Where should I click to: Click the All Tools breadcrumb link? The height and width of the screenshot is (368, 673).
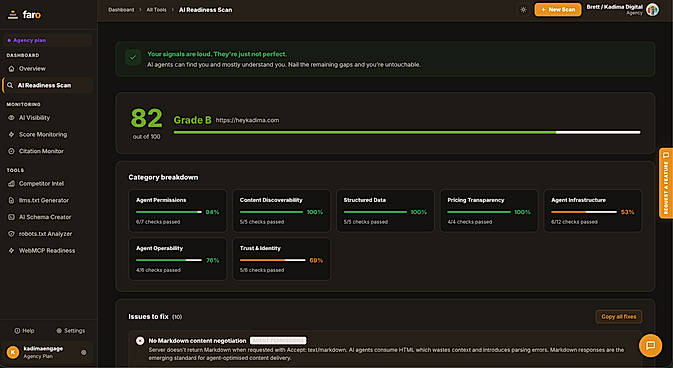click(x=156, y=10)
